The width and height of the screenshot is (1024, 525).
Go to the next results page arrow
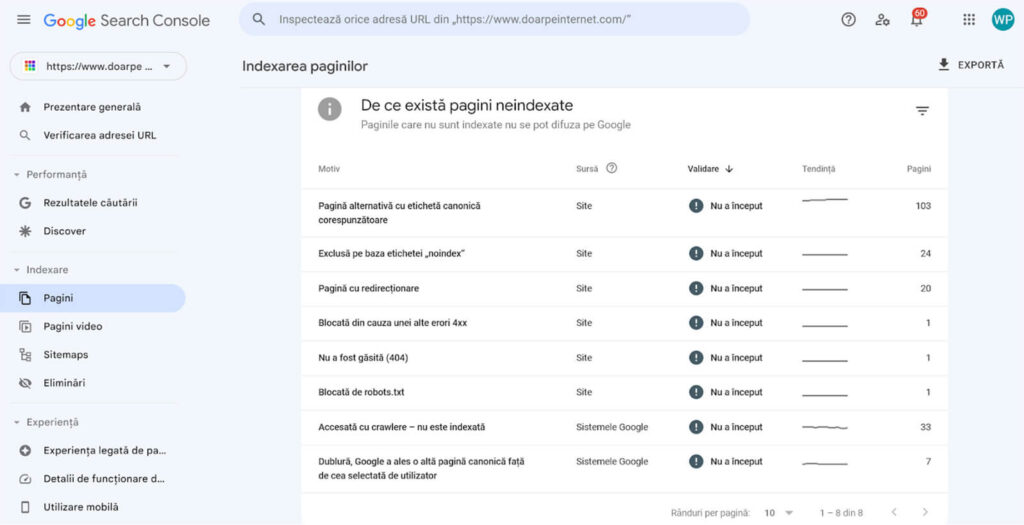[925, 512]
